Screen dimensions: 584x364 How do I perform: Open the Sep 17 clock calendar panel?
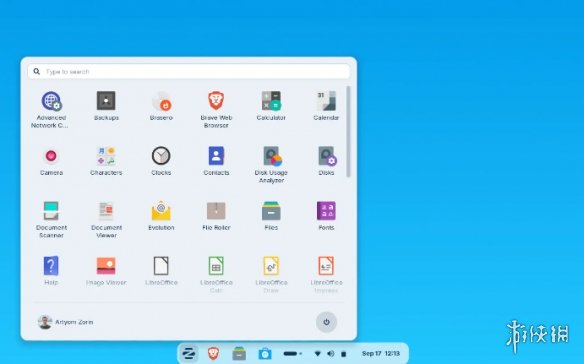[x=381, y=353]
